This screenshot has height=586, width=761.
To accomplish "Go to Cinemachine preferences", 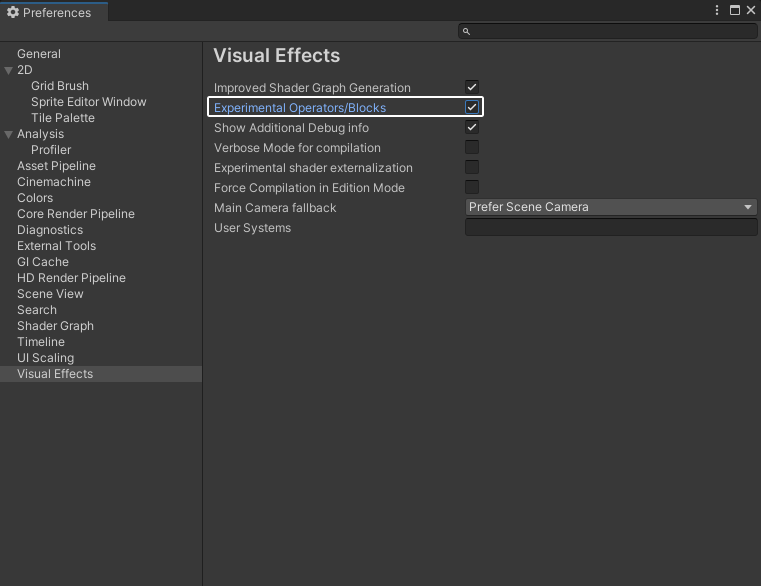I will point(53,182).
